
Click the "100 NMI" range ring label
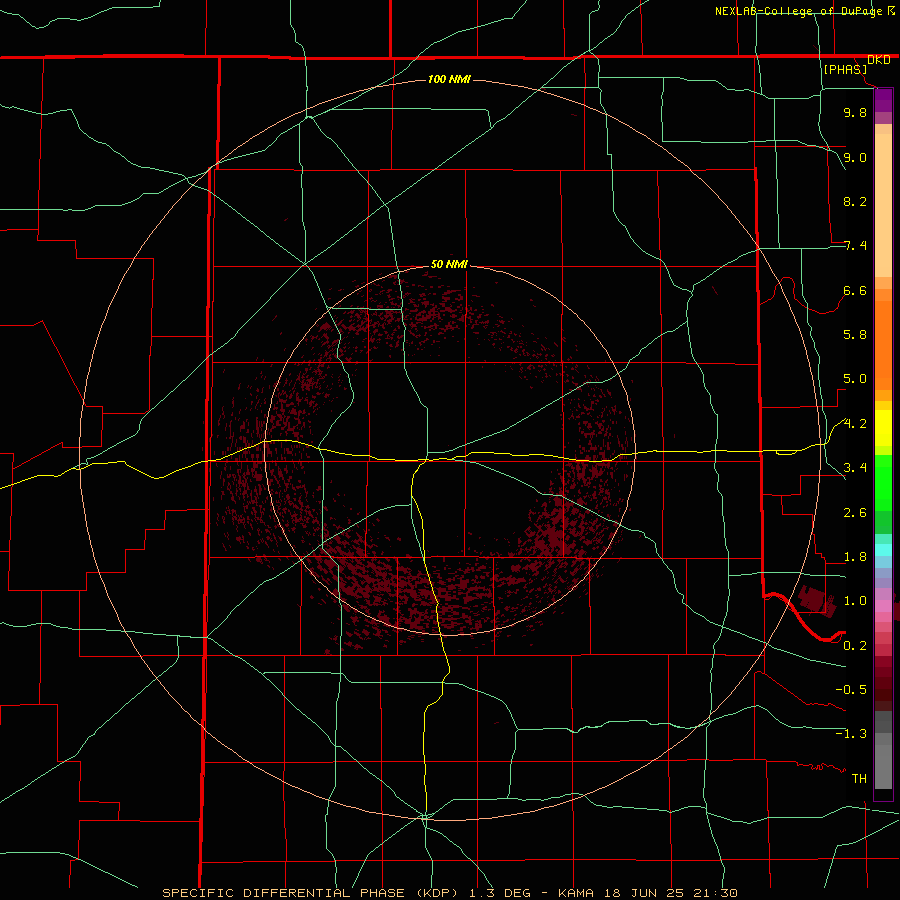coord(449,79)
